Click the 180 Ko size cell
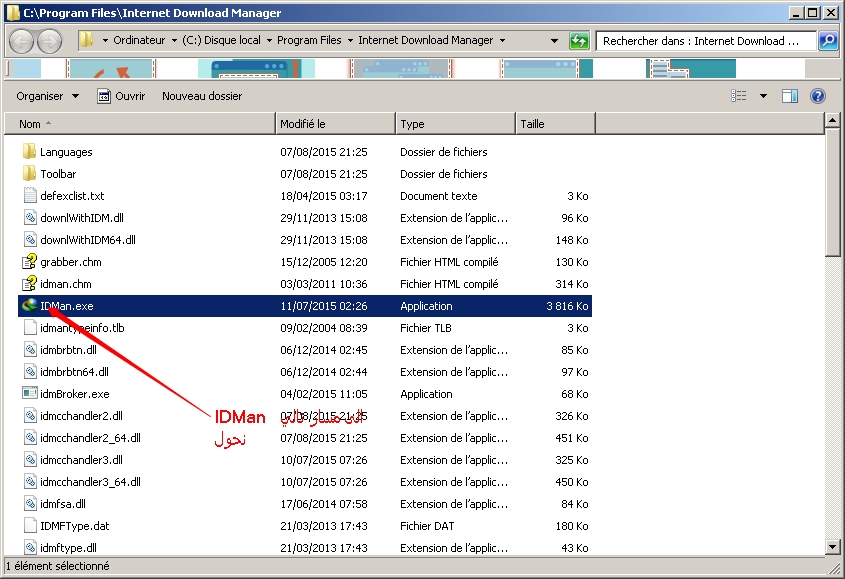This screenshot has width=845, height=579. pos(572,526)
